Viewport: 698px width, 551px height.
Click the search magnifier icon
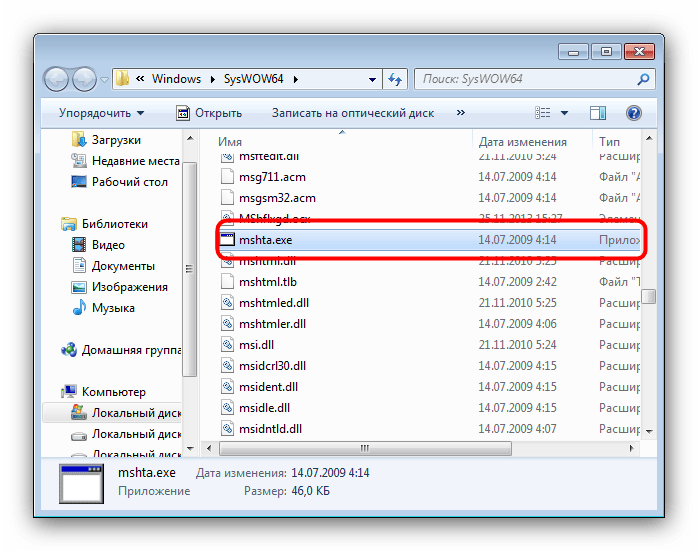click(643, 79)
